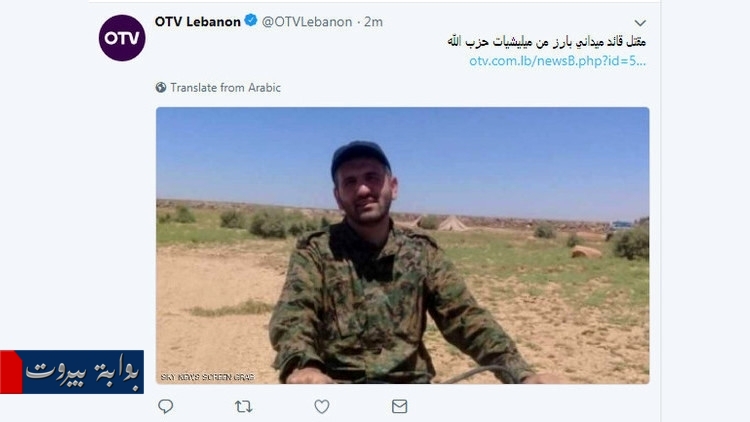
Task: Click the Arabic tweet text
Action: (547, 42)
